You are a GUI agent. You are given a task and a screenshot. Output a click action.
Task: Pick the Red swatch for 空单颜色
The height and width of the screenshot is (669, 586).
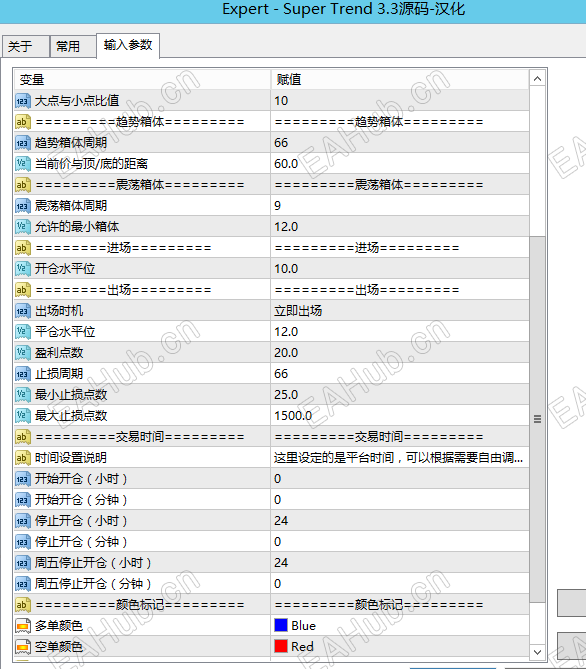[281, 646]
